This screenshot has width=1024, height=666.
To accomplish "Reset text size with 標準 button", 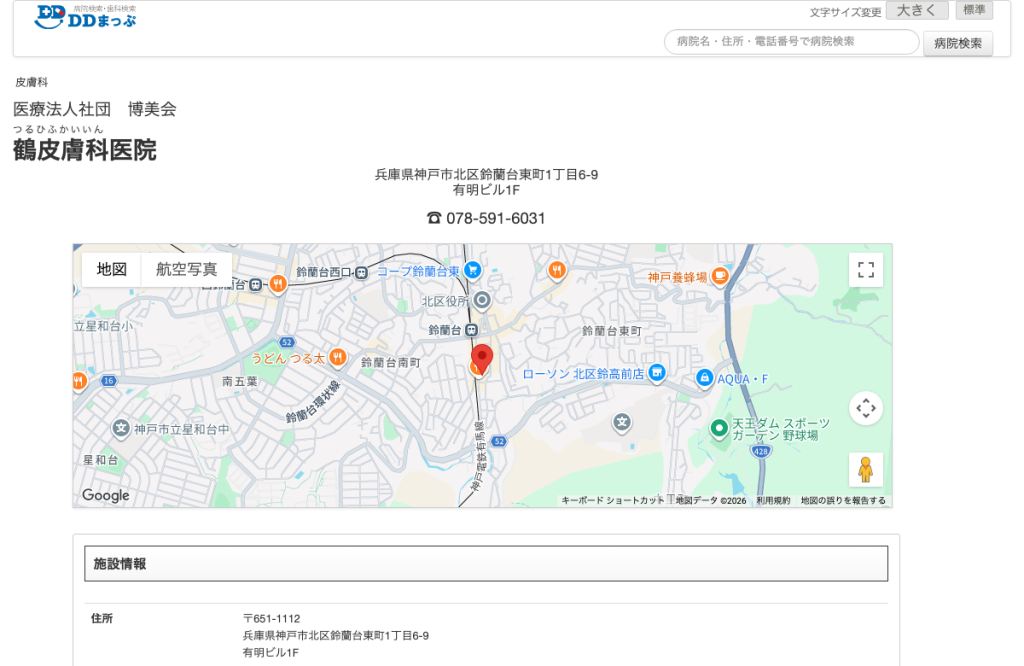I will 974,10.
